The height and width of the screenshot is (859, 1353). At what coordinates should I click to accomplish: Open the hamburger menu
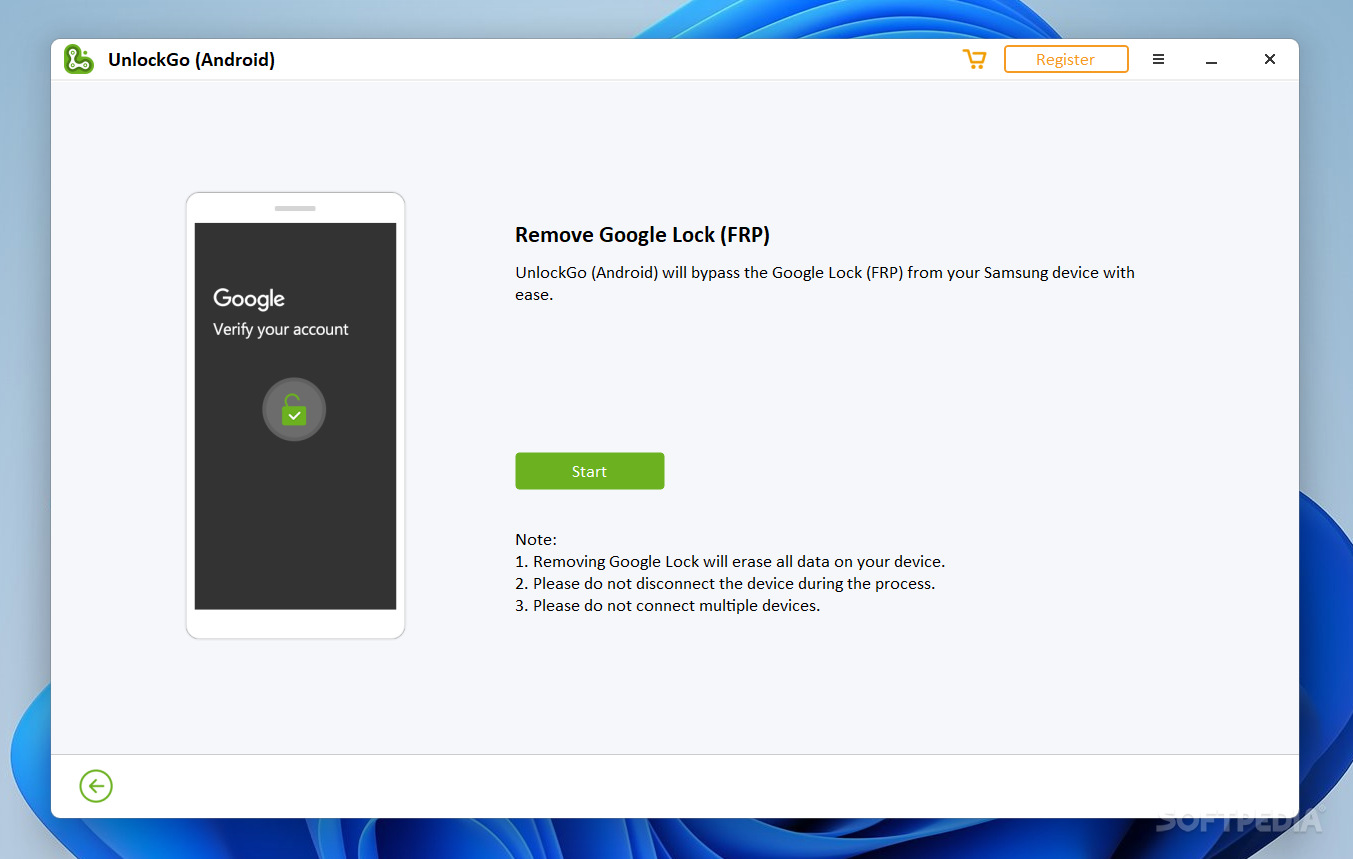click(1158, 59)
